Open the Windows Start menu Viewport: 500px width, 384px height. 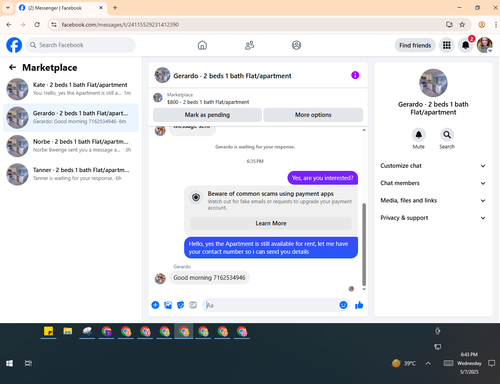click(9, 363)
